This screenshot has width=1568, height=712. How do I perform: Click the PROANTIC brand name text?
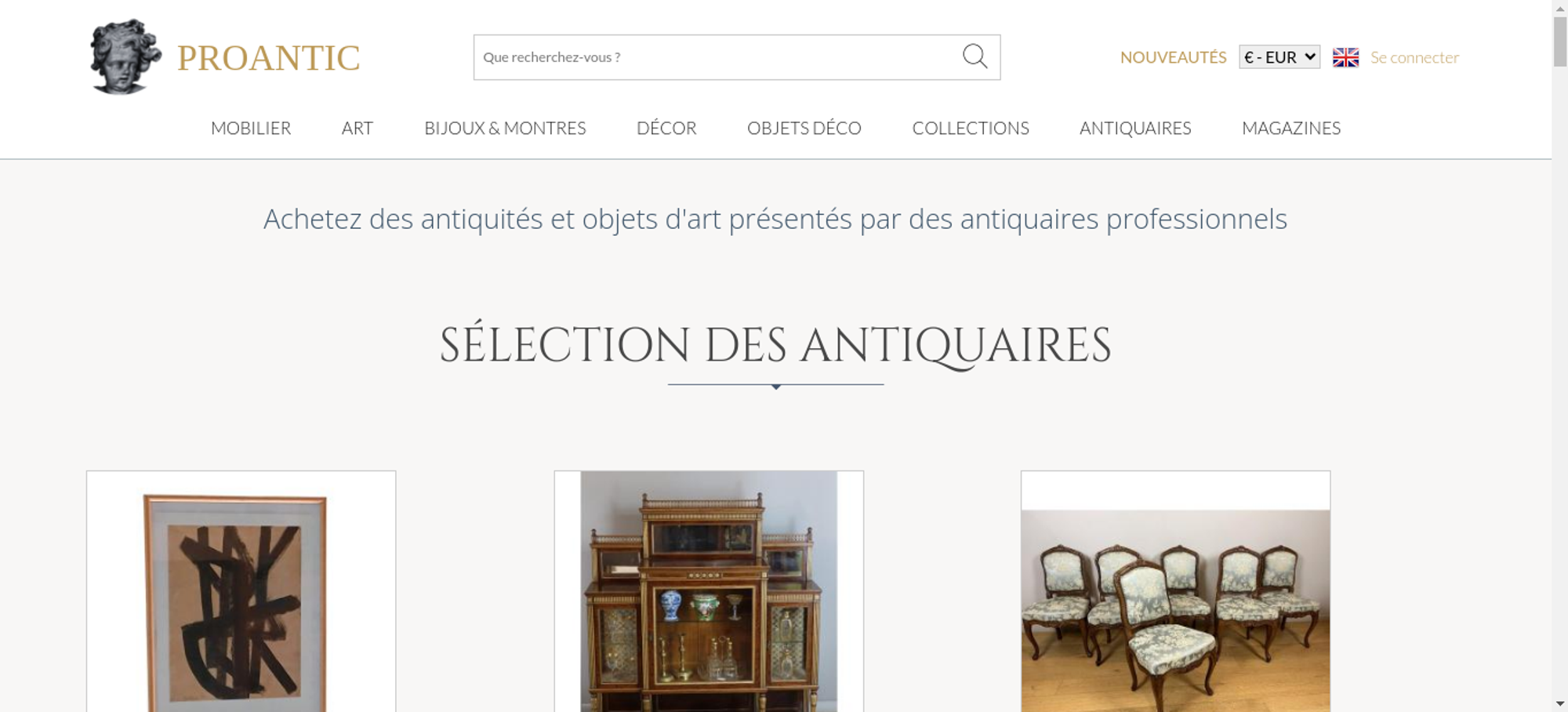pos(268,58)
